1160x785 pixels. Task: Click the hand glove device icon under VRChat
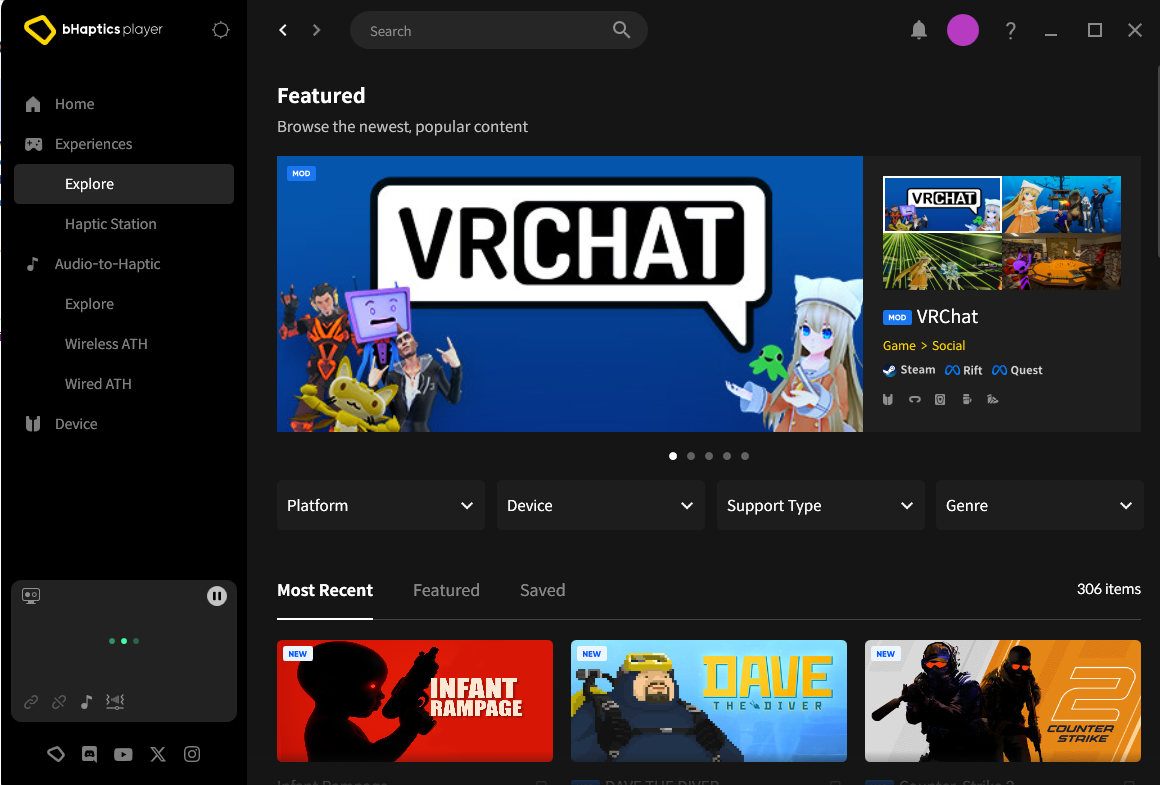coord(966,400)
